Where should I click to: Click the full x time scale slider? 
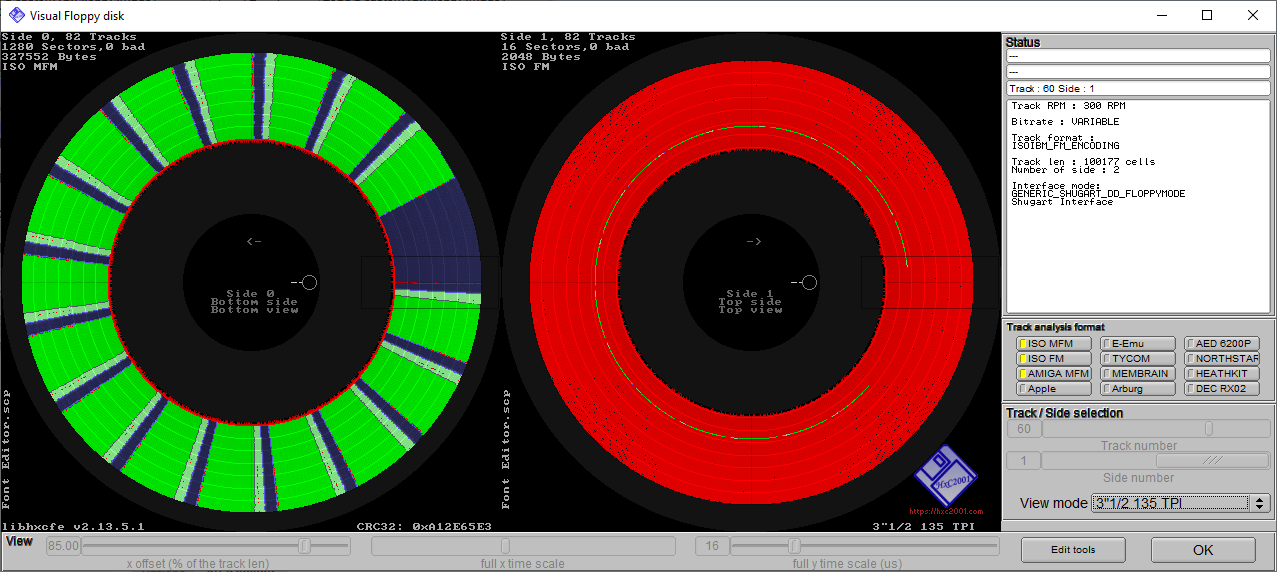click(523, 546)
